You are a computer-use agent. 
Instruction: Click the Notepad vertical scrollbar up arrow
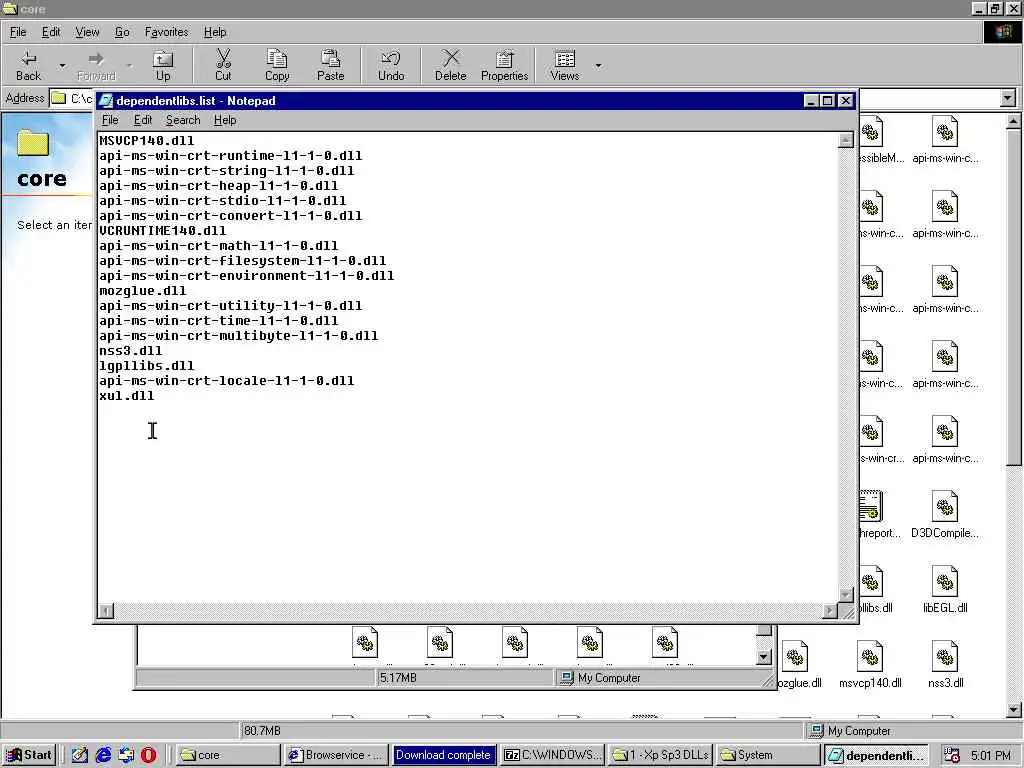[x=846, y=140]
